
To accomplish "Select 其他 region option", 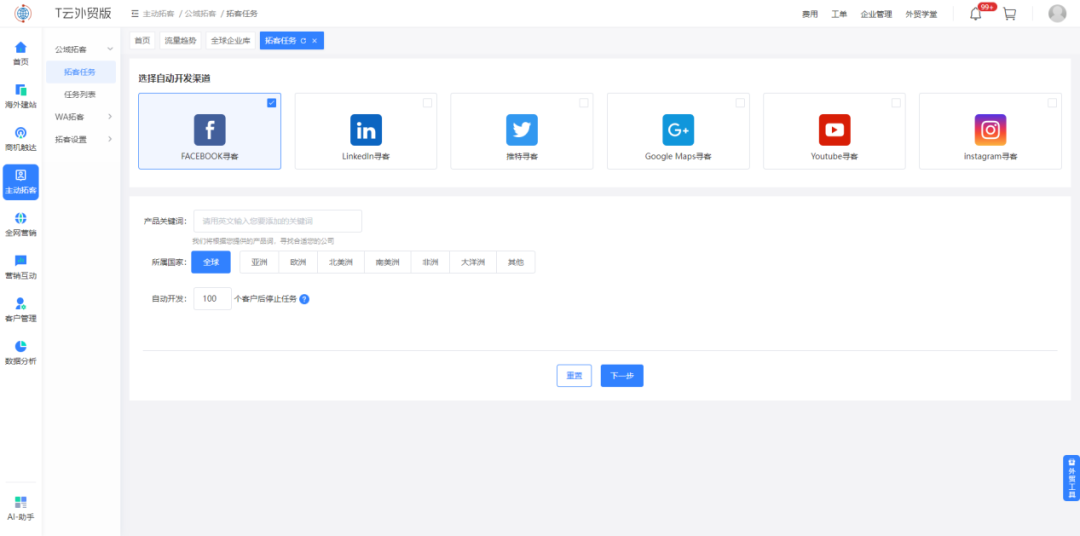I will (515, 262).
